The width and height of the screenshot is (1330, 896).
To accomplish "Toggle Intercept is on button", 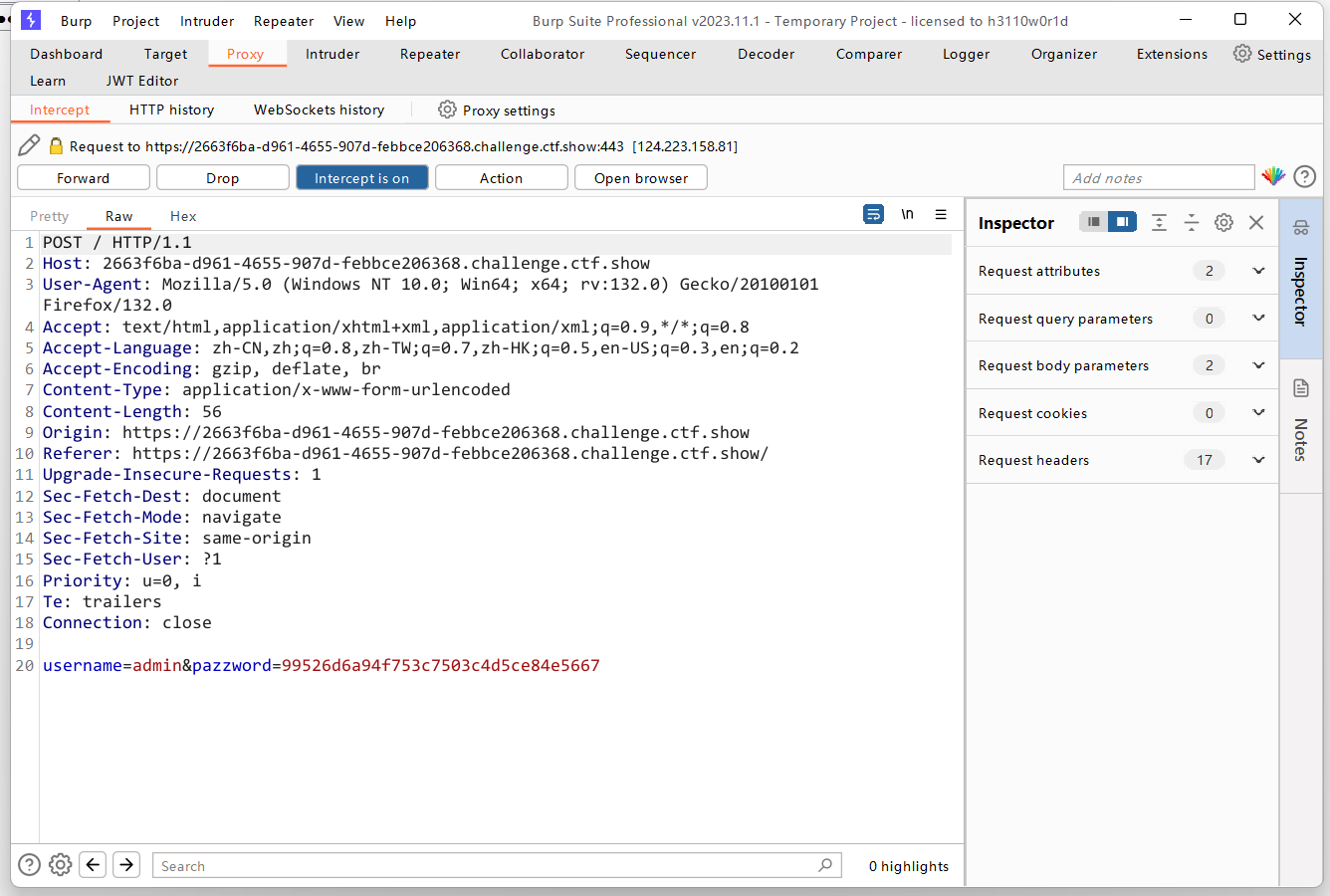I will tap(362, 177).
